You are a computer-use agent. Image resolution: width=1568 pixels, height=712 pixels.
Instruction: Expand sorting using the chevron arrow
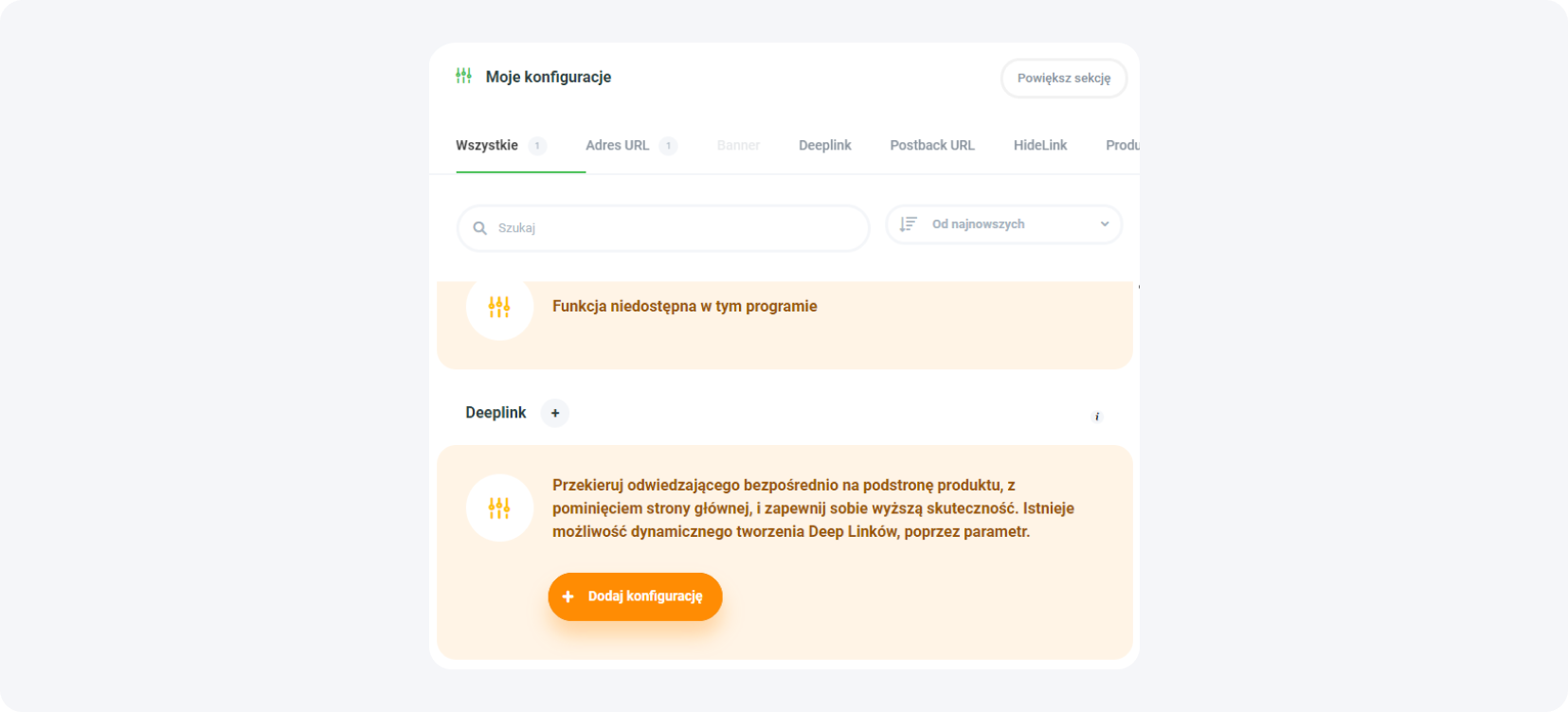(x=1105, y=224)
